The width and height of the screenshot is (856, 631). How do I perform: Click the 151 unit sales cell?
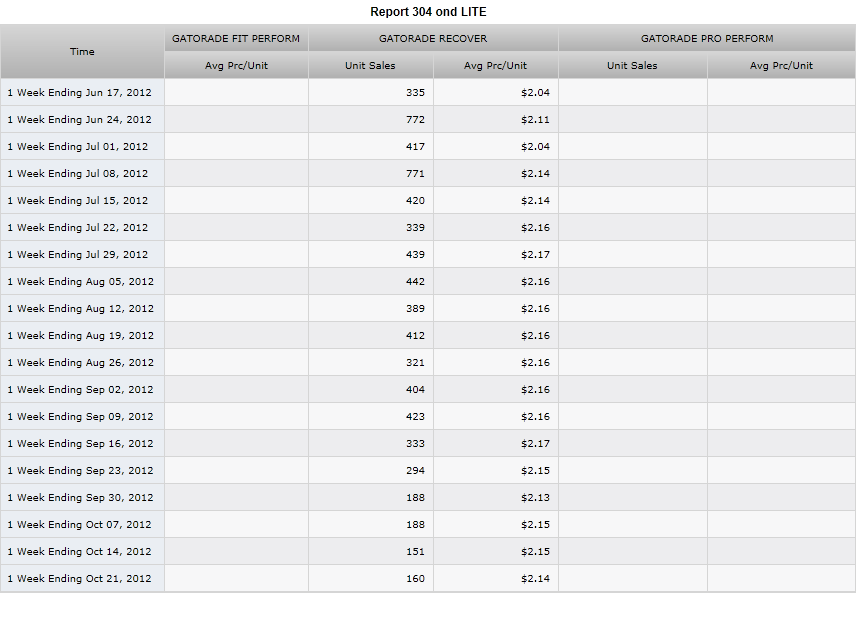[x=371, y=551]
